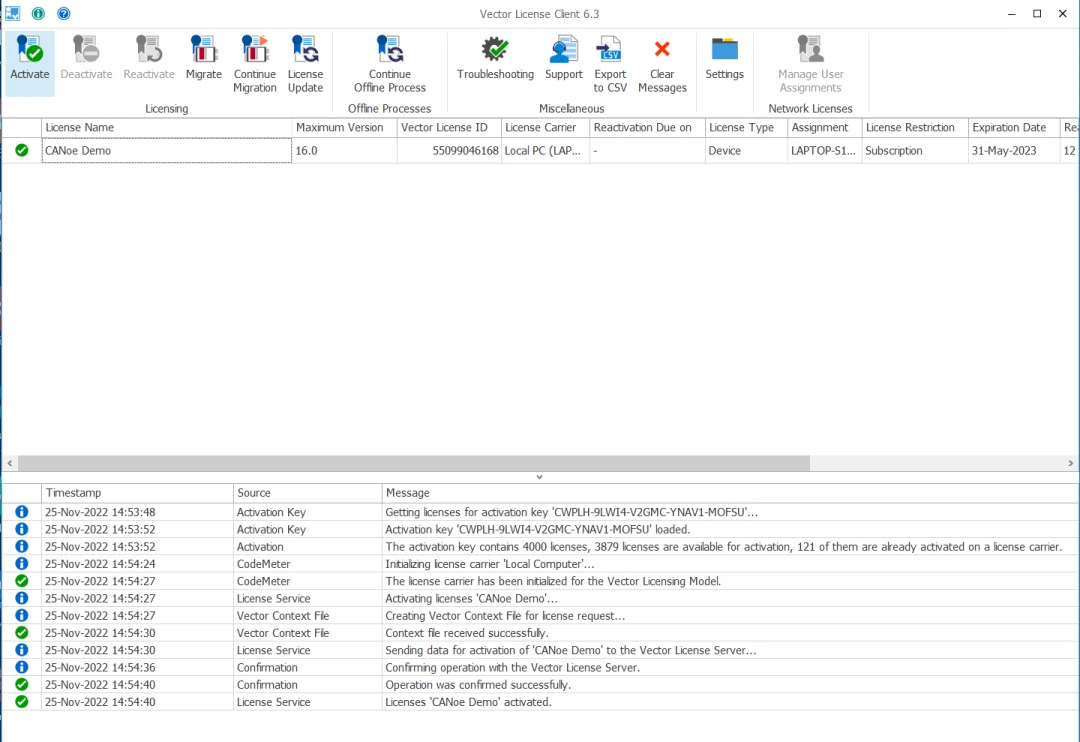
Task: Select 'Sending data for activation' message
Action: pyautogui.click(x=571, y=650)
